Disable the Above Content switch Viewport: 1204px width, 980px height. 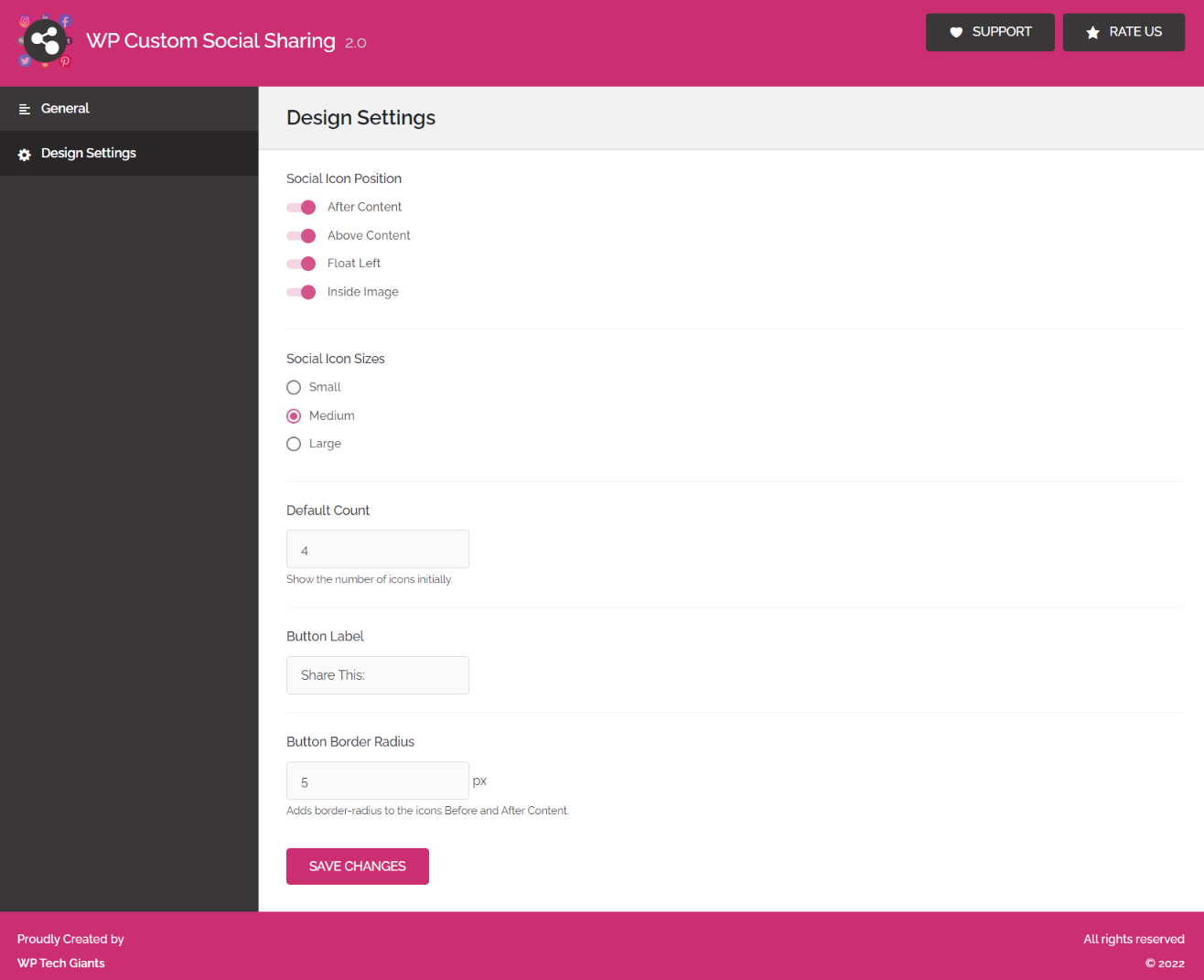[301, 236]
